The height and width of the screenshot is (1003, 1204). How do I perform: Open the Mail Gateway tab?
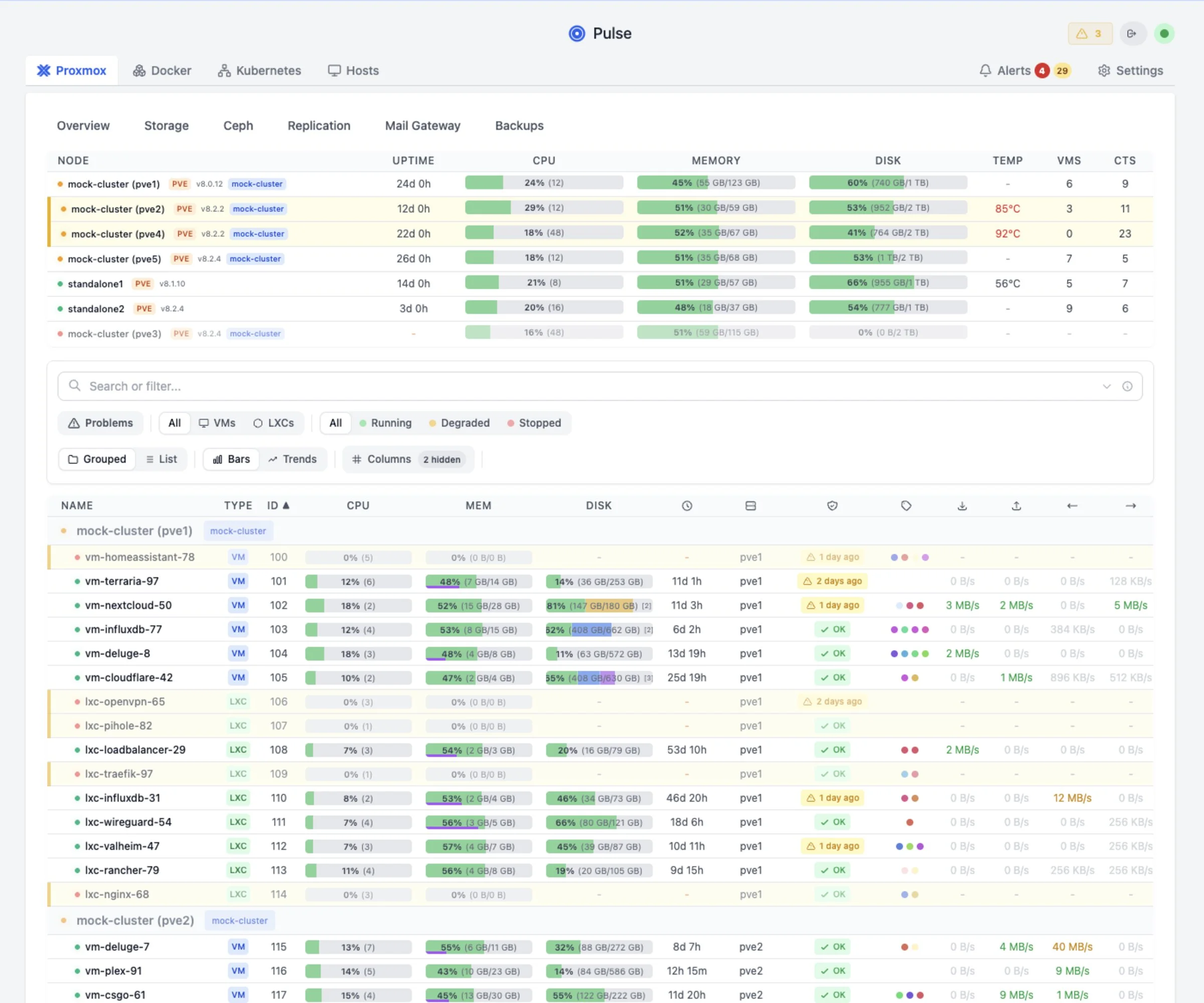pyautogui.click(x=422, y=125)
